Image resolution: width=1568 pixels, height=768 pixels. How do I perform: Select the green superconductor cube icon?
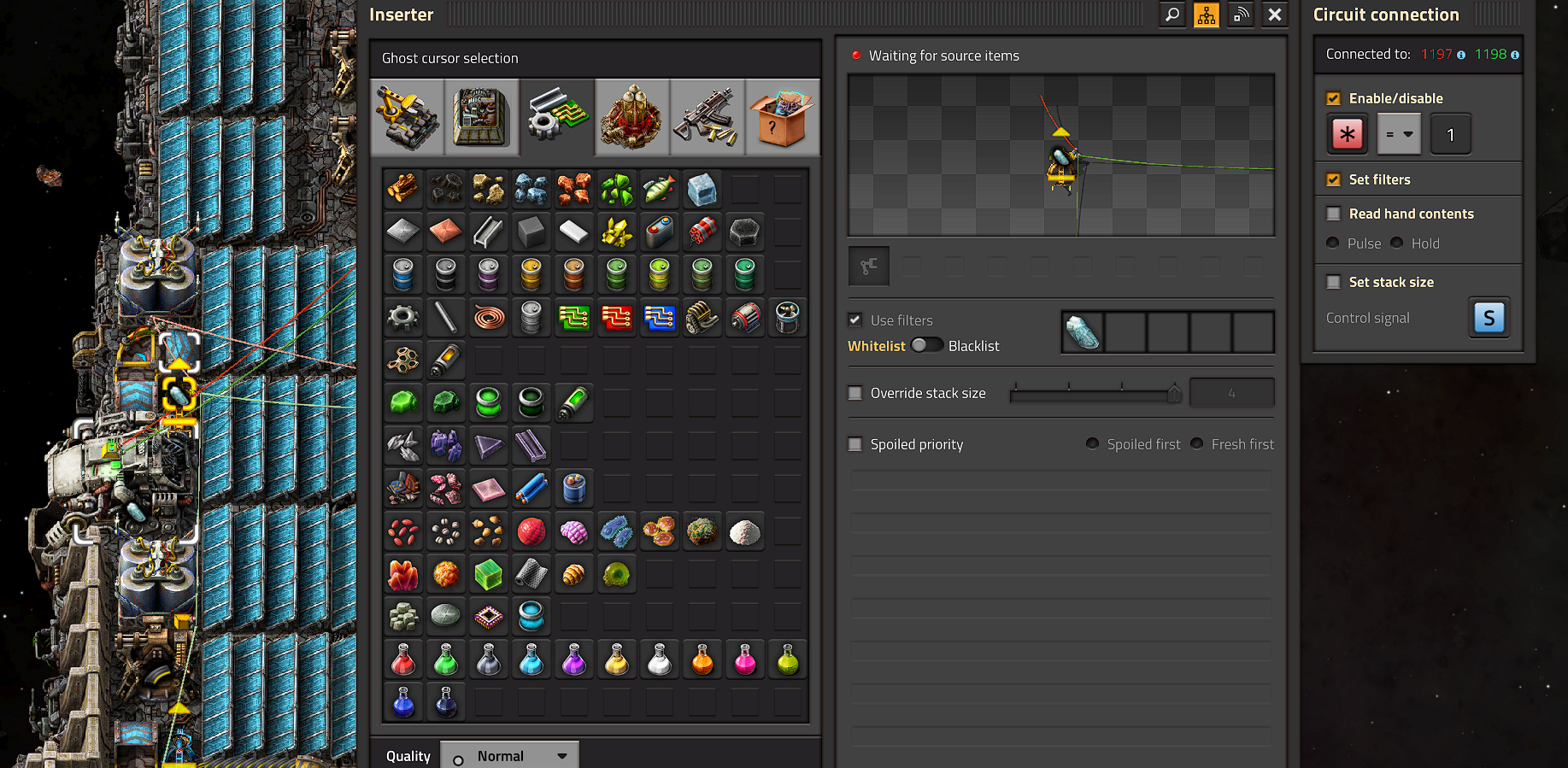point(489,574)
